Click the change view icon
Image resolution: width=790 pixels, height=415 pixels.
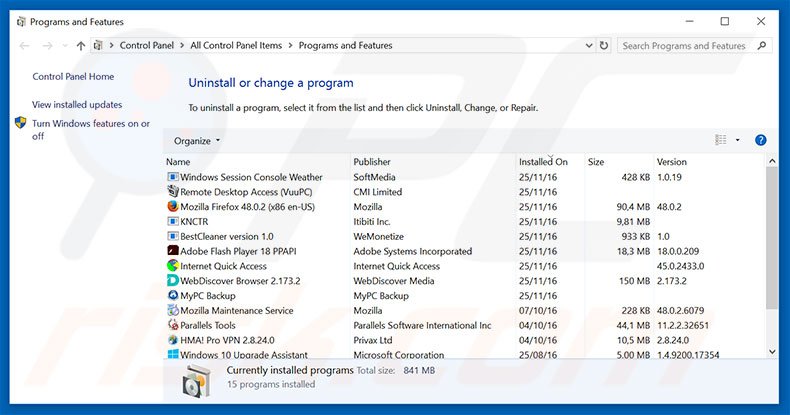(721, 140)
